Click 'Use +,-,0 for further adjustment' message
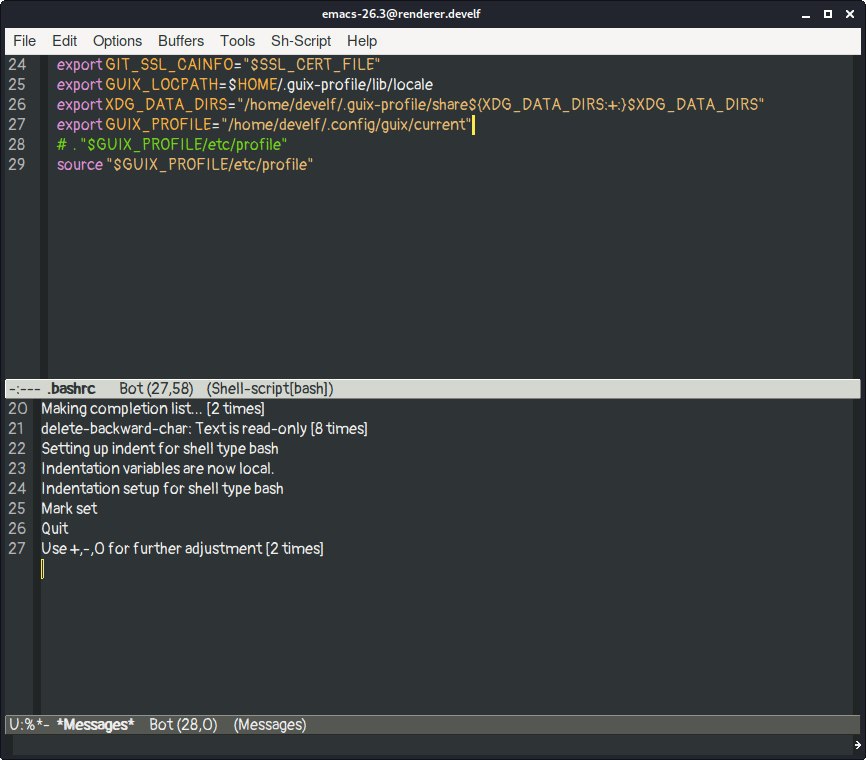Image resolution: width=866 pixels, height=760 pixels. click(x=182, y=548)
